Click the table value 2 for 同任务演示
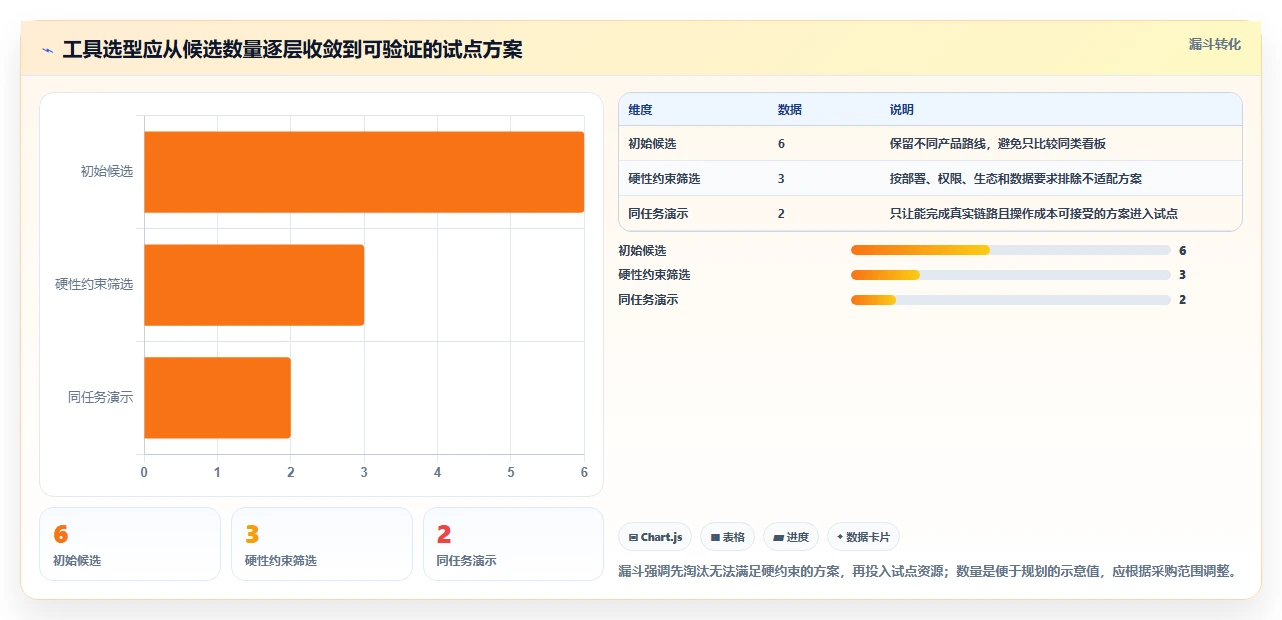 781,214
